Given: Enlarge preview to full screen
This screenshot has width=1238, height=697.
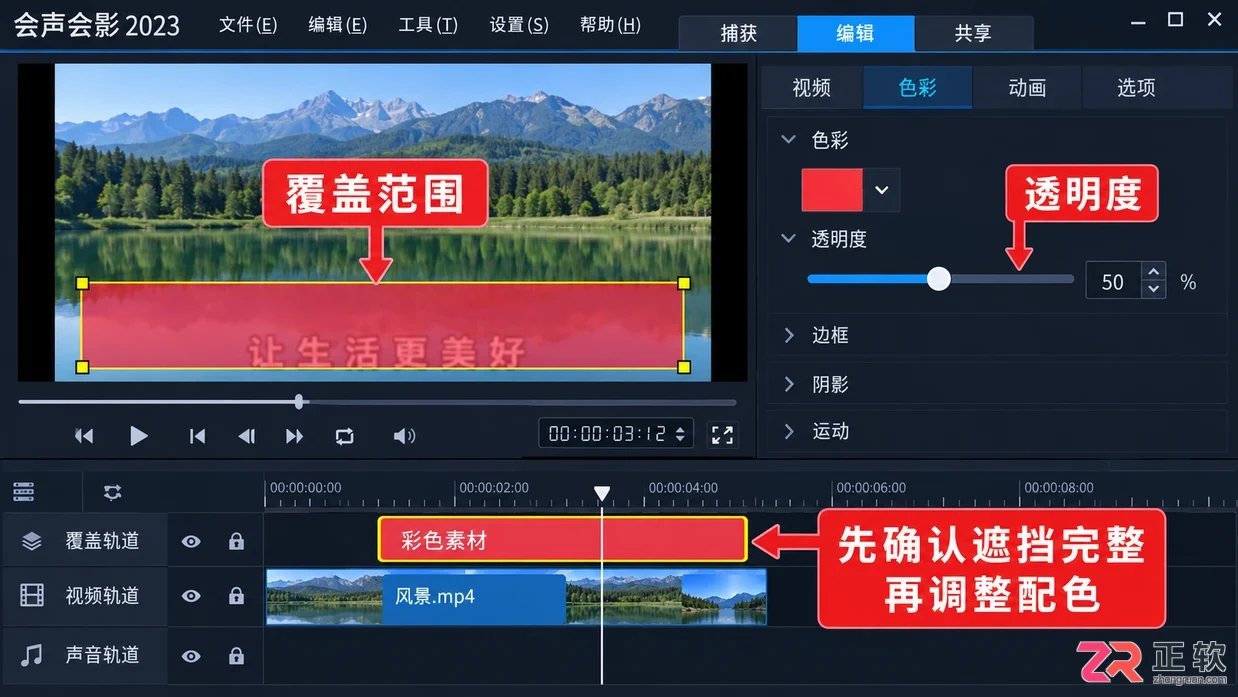Looking at the screenshot, I should [x=722, y=434].
